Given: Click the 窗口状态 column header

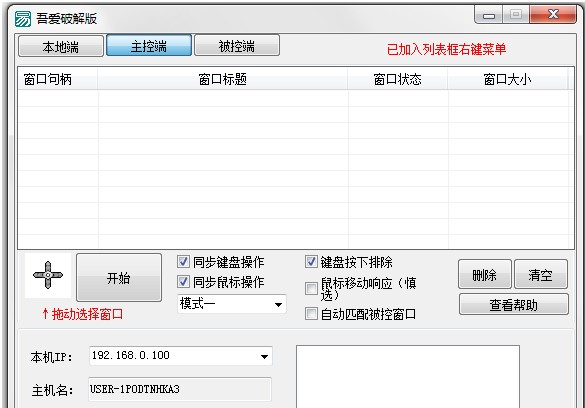Looking at the screenshot, I should click(x=397, y=79).
